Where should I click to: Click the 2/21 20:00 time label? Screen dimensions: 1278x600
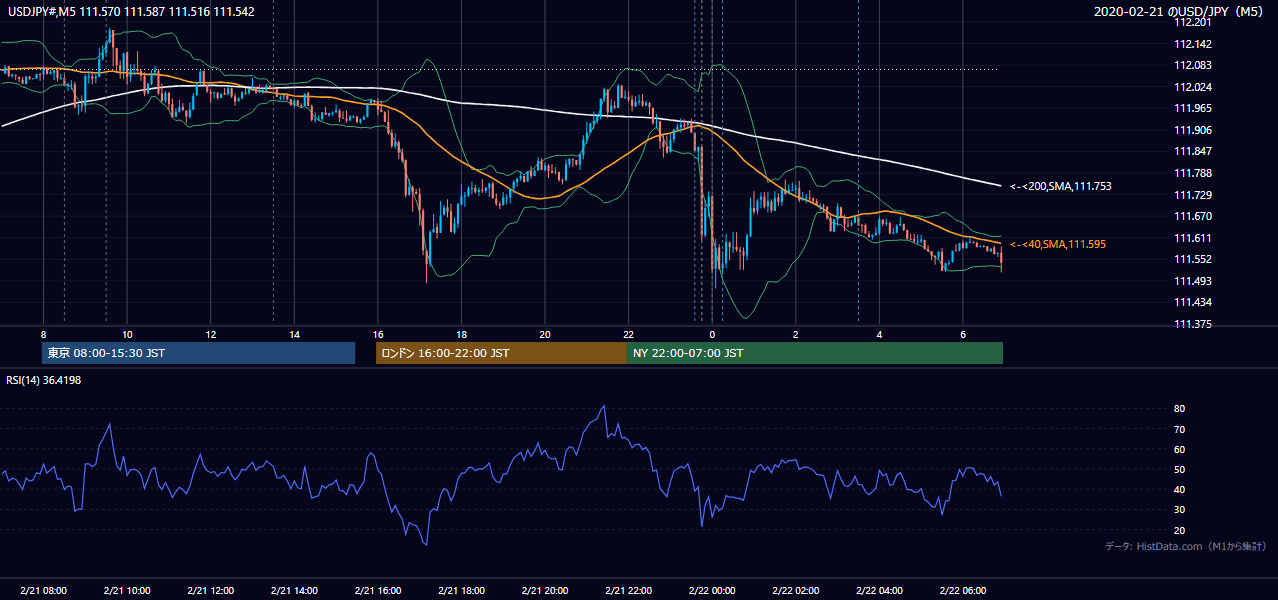click(545, 591)
